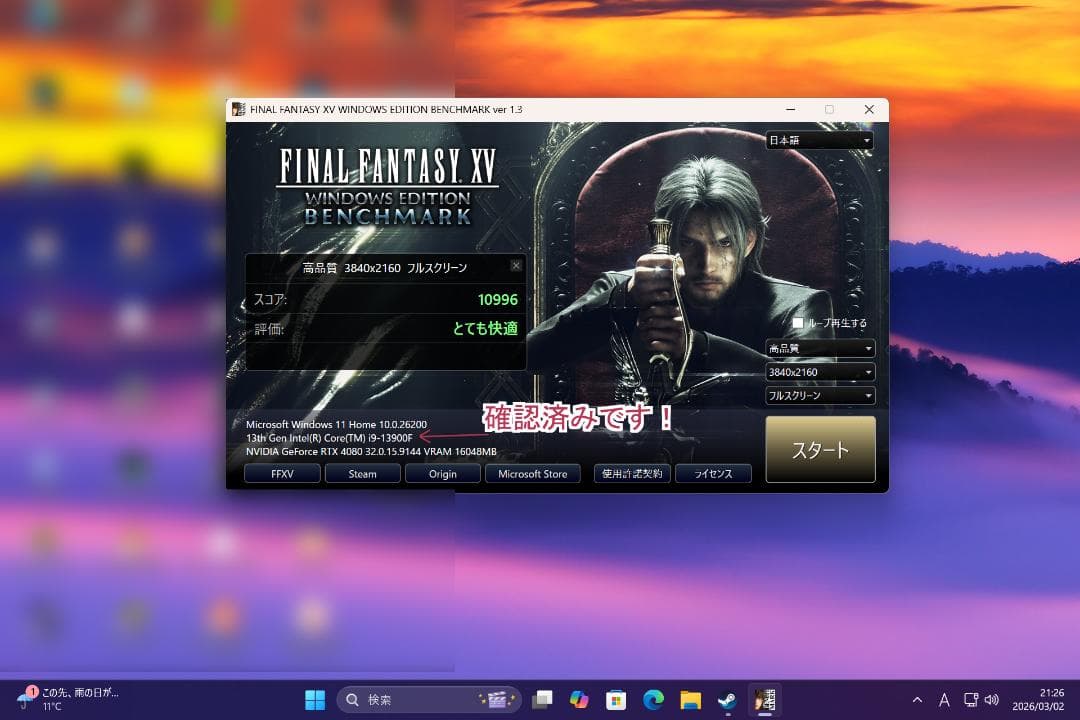1080x720 pixels.
Task: Open the volume tray icon
Action: (992, 700)
